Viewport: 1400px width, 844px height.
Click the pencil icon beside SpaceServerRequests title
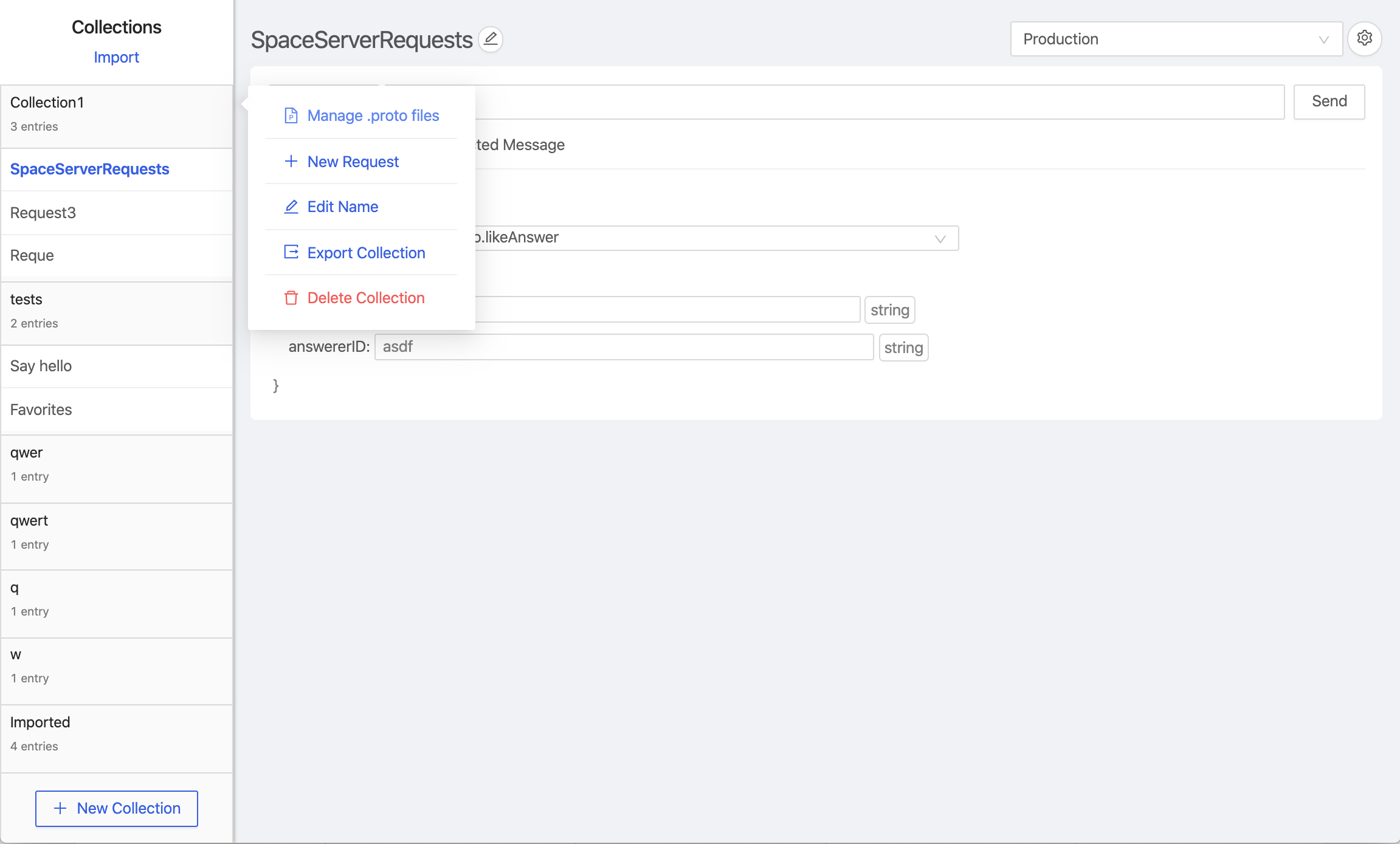(x=491, y=39)
